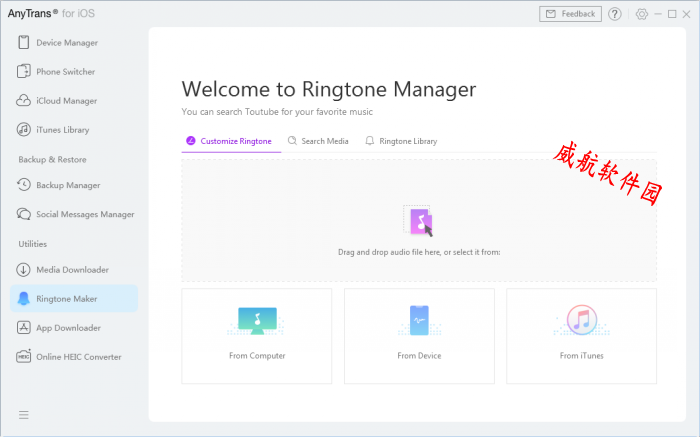
Task: Open iCloud Manager from the sidebar
Action: pos(74,100)
